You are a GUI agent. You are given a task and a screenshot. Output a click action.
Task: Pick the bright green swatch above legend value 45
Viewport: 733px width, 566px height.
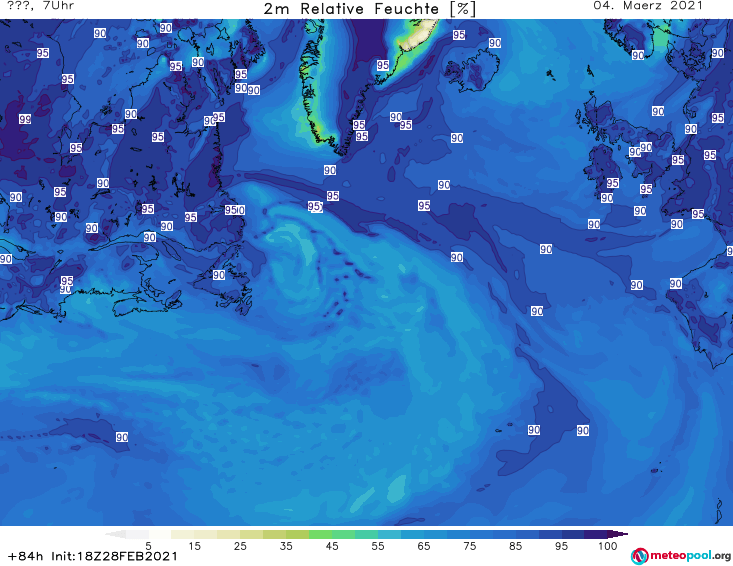320,534
